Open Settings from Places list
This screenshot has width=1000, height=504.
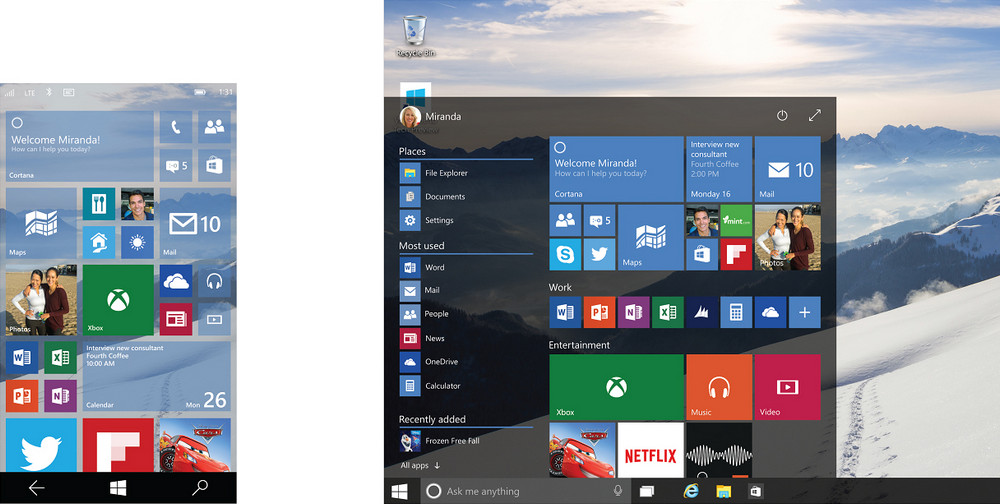(466, 220)
